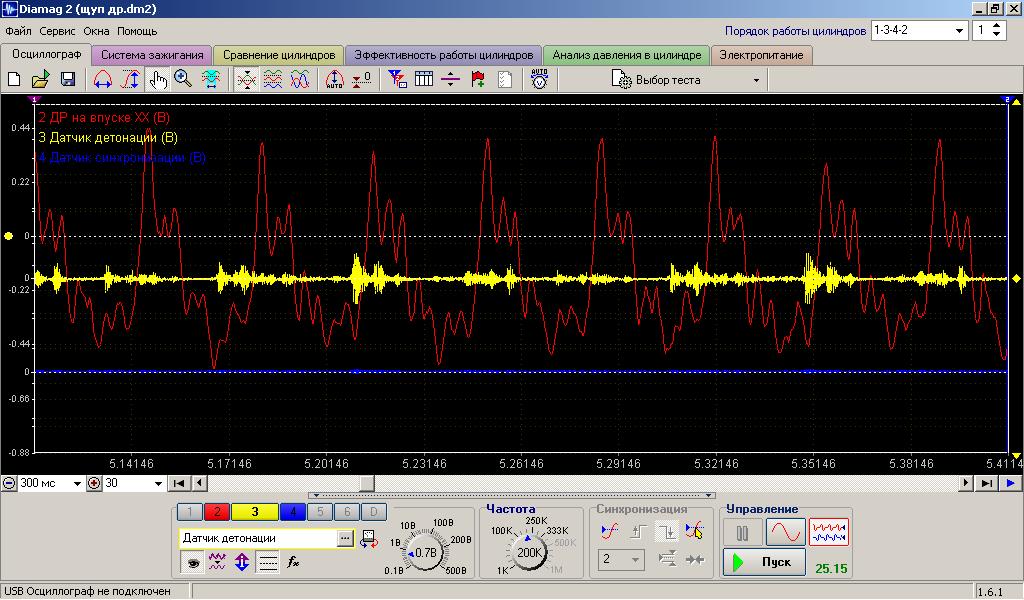Screen dimensions: 1024x600
Task: Toggle the overlapped dashed-waveform display mode
Action: pyautogui.click(x=246, y=80)
